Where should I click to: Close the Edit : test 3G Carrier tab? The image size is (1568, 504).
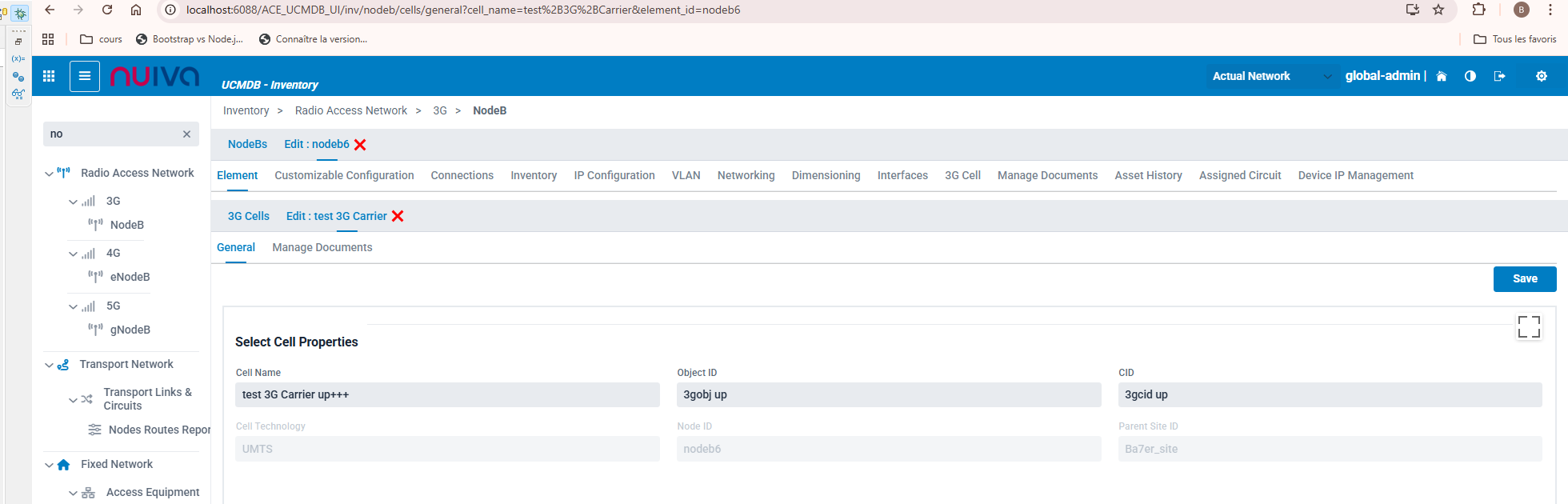click(x=398, y=216)
